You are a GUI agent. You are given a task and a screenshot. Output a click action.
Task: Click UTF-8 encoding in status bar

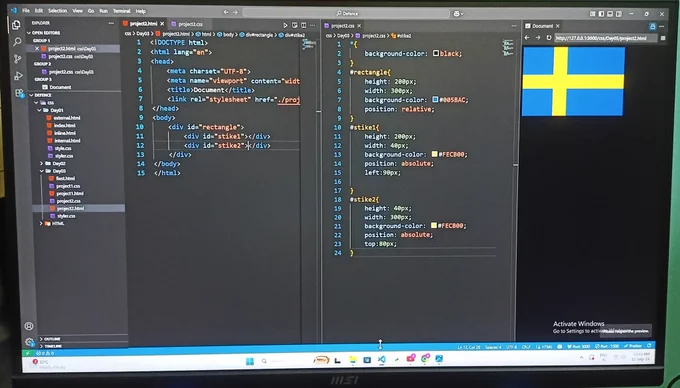512,347
